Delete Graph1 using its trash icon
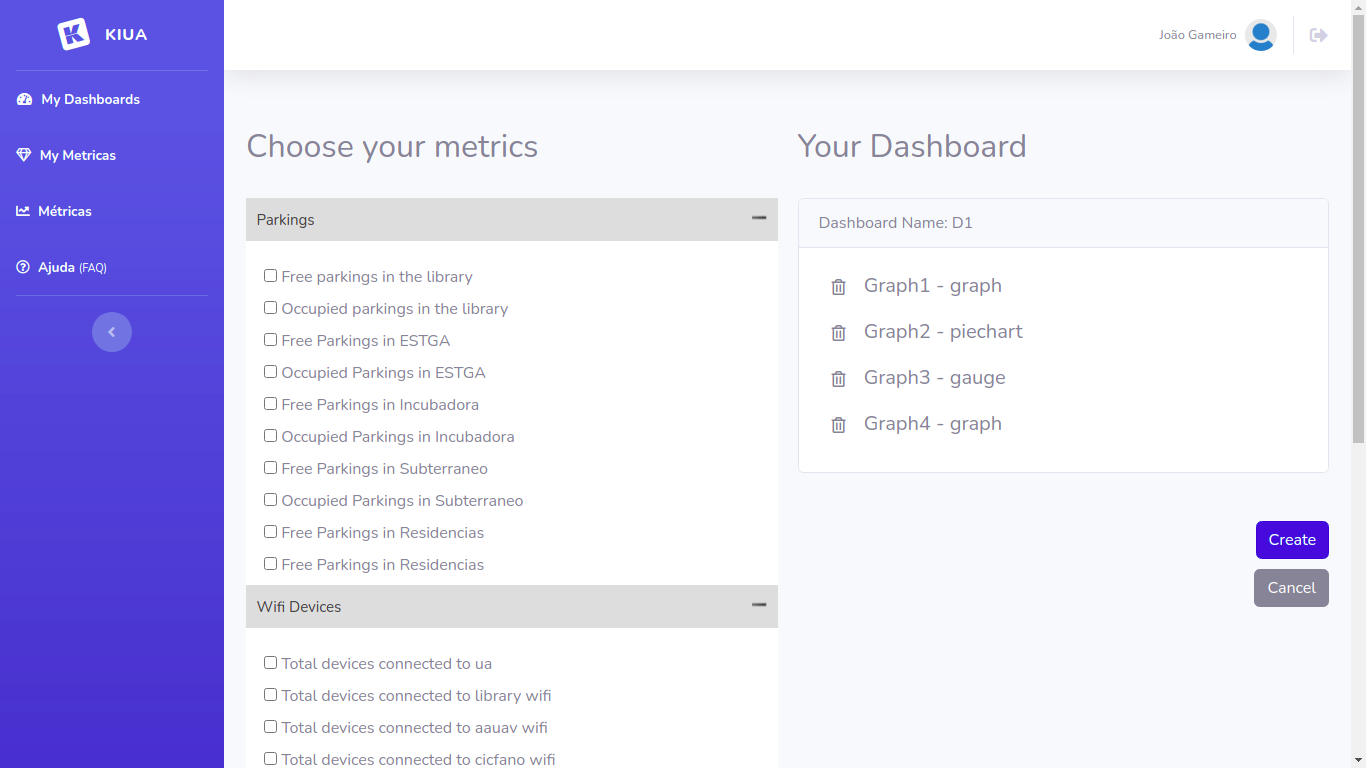 tap(839, 287)
